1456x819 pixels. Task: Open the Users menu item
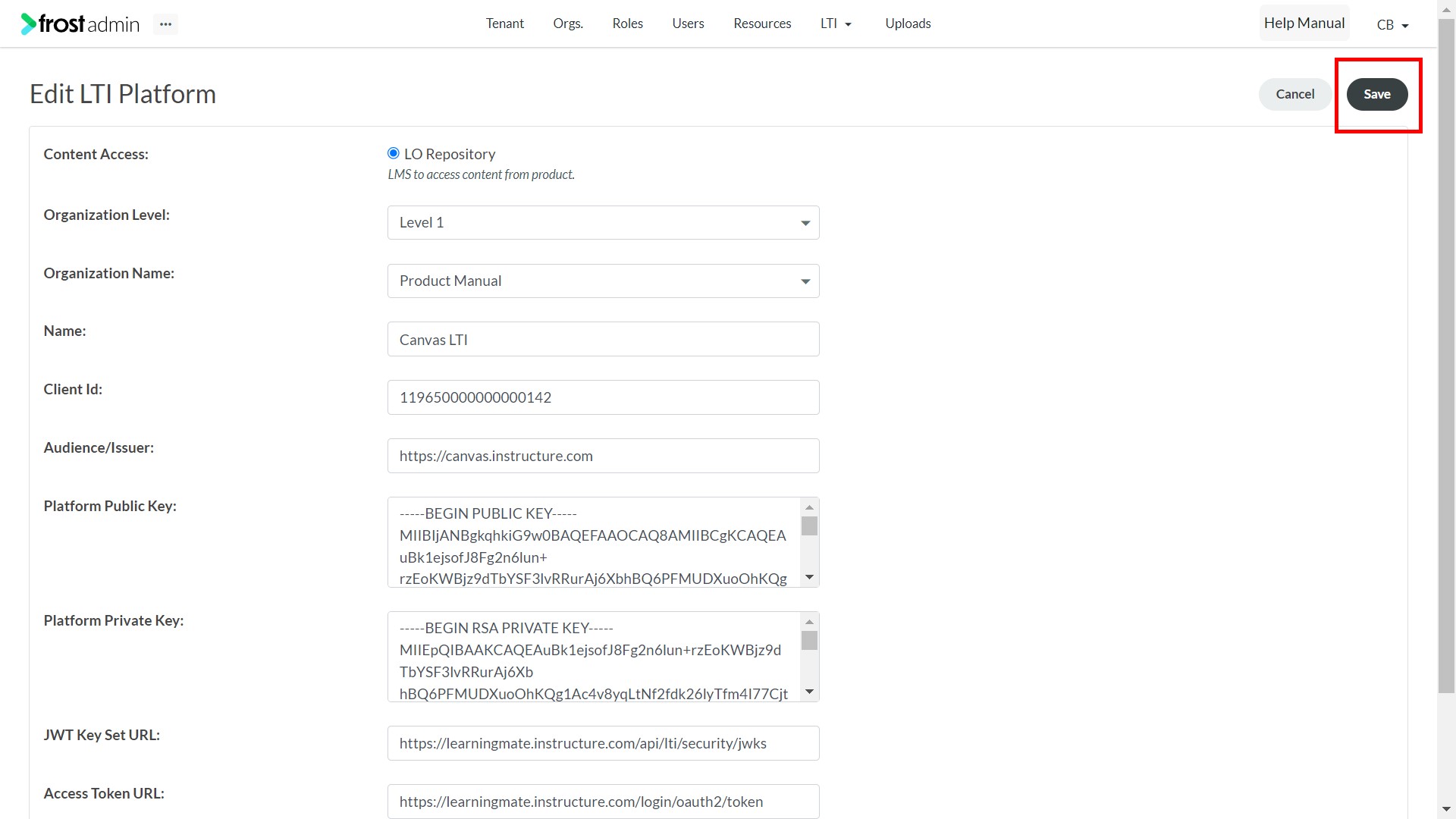tap(688, 24)
